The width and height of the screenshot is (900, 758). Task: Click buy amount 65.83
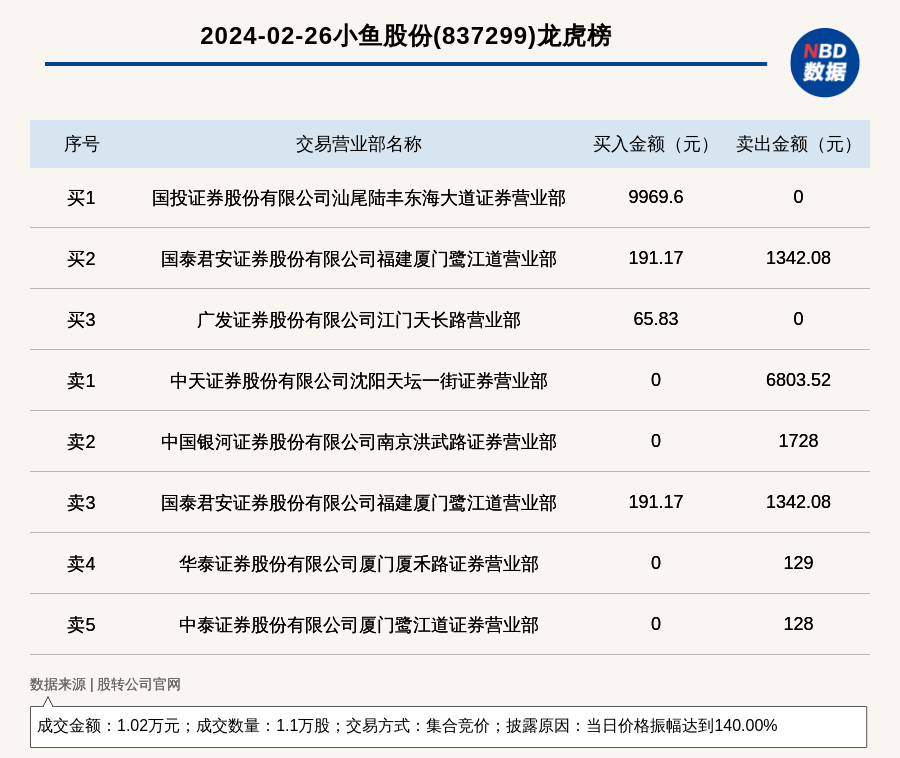pos(655,318)
